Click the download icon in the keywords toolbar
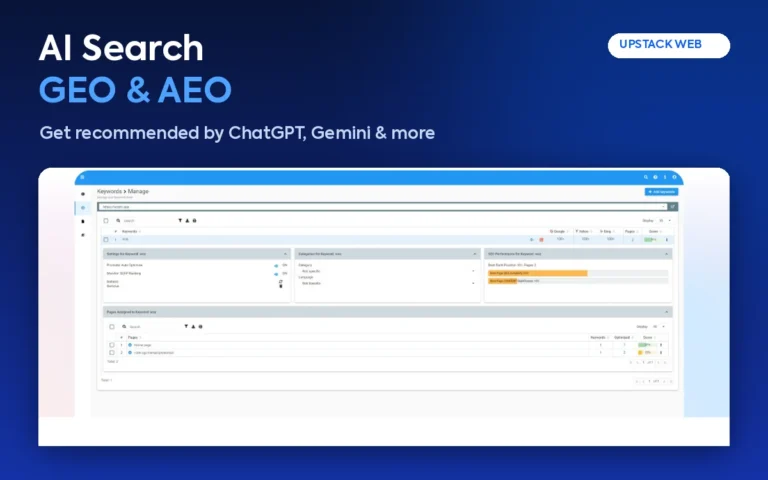The image size is (768, 480). [187, 221]
